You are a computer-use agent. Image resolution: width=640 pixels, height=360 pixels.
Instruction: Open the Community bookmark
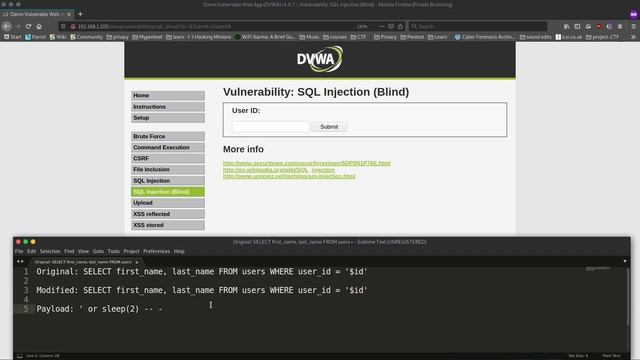click(x=86, y=37)
